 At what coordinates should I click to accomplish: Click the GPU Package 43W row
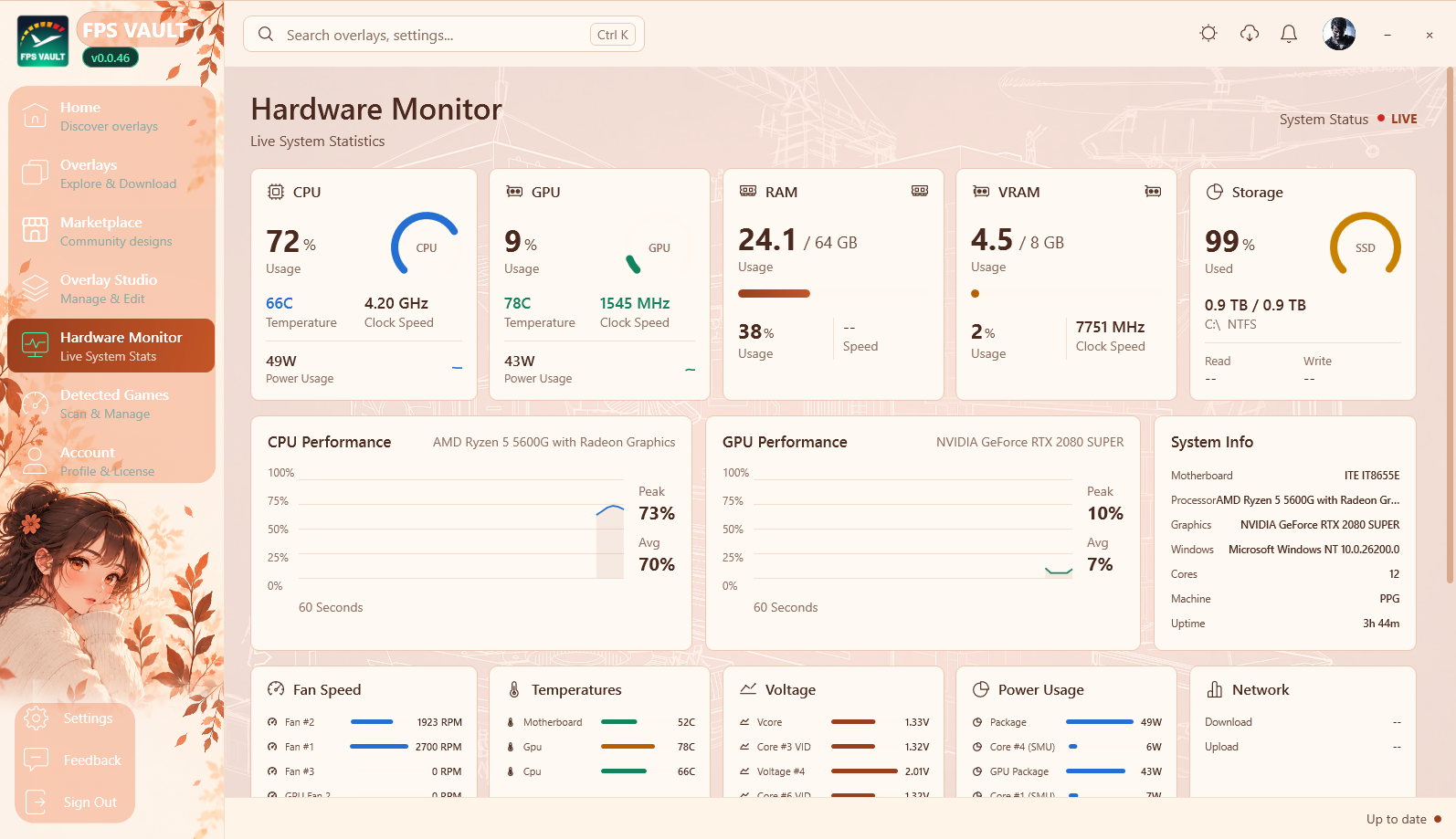coord(1067,771)
